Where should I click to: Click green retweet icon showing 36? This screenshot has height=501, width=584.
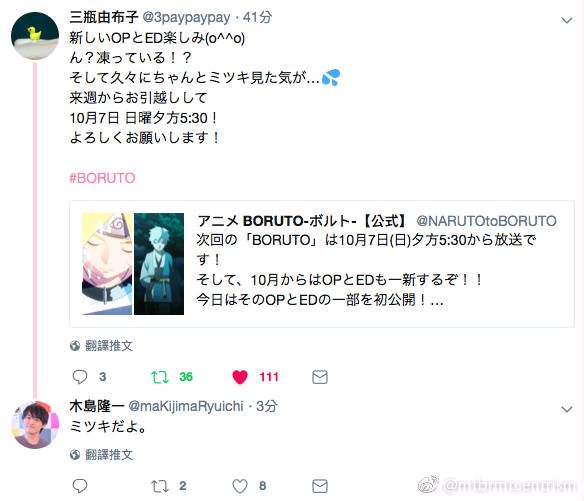tap(160, 377)
